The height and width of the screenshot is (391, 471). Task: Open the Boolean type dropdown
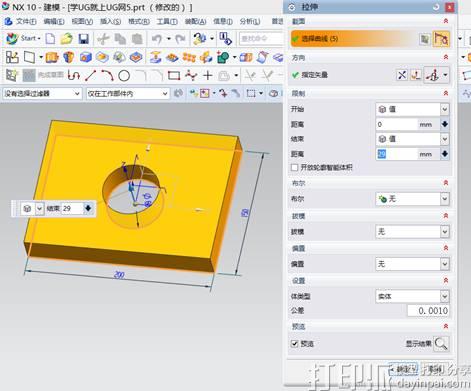point(412,199)
